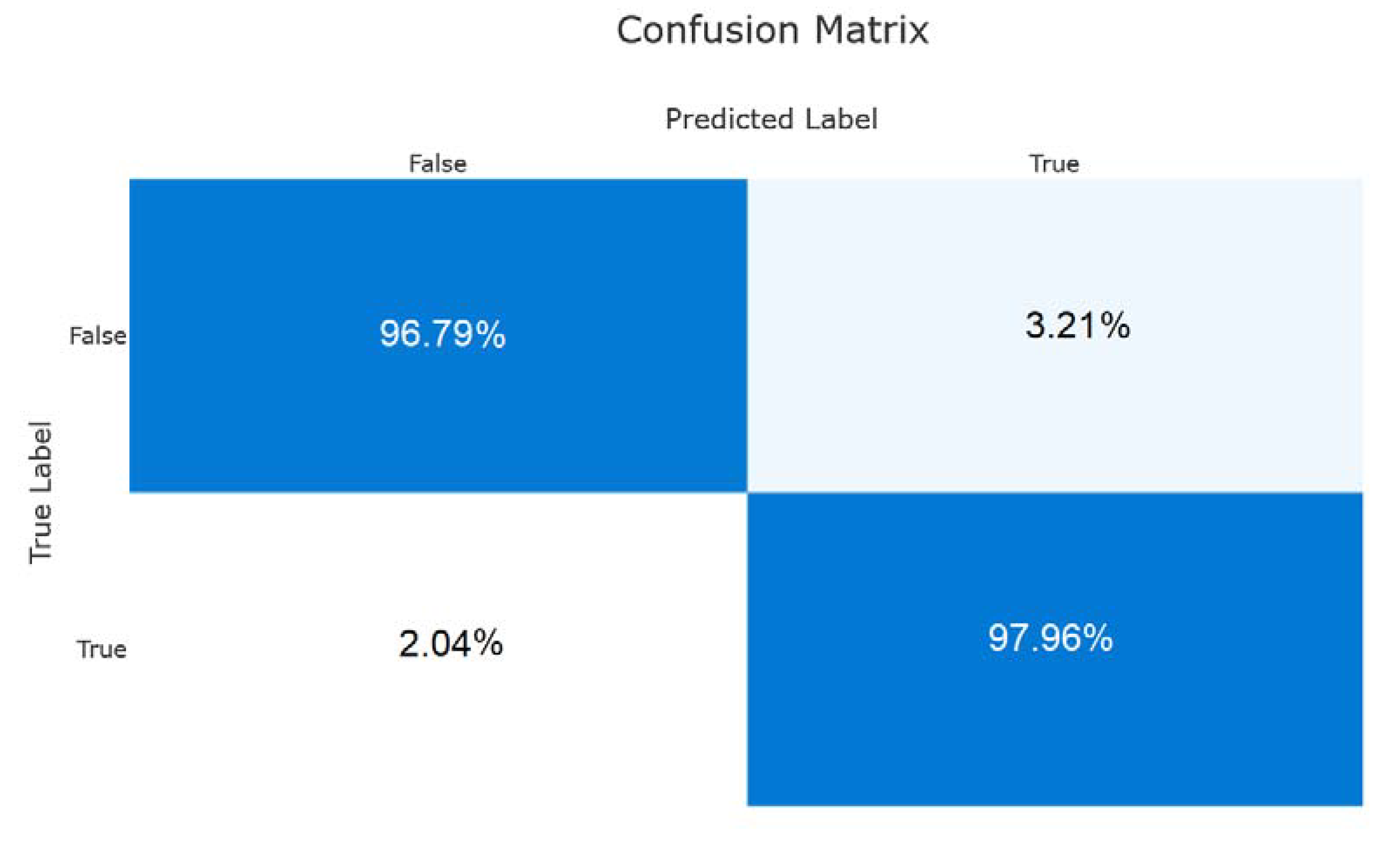Click the "False" column header label

click(x=437, y=164)
